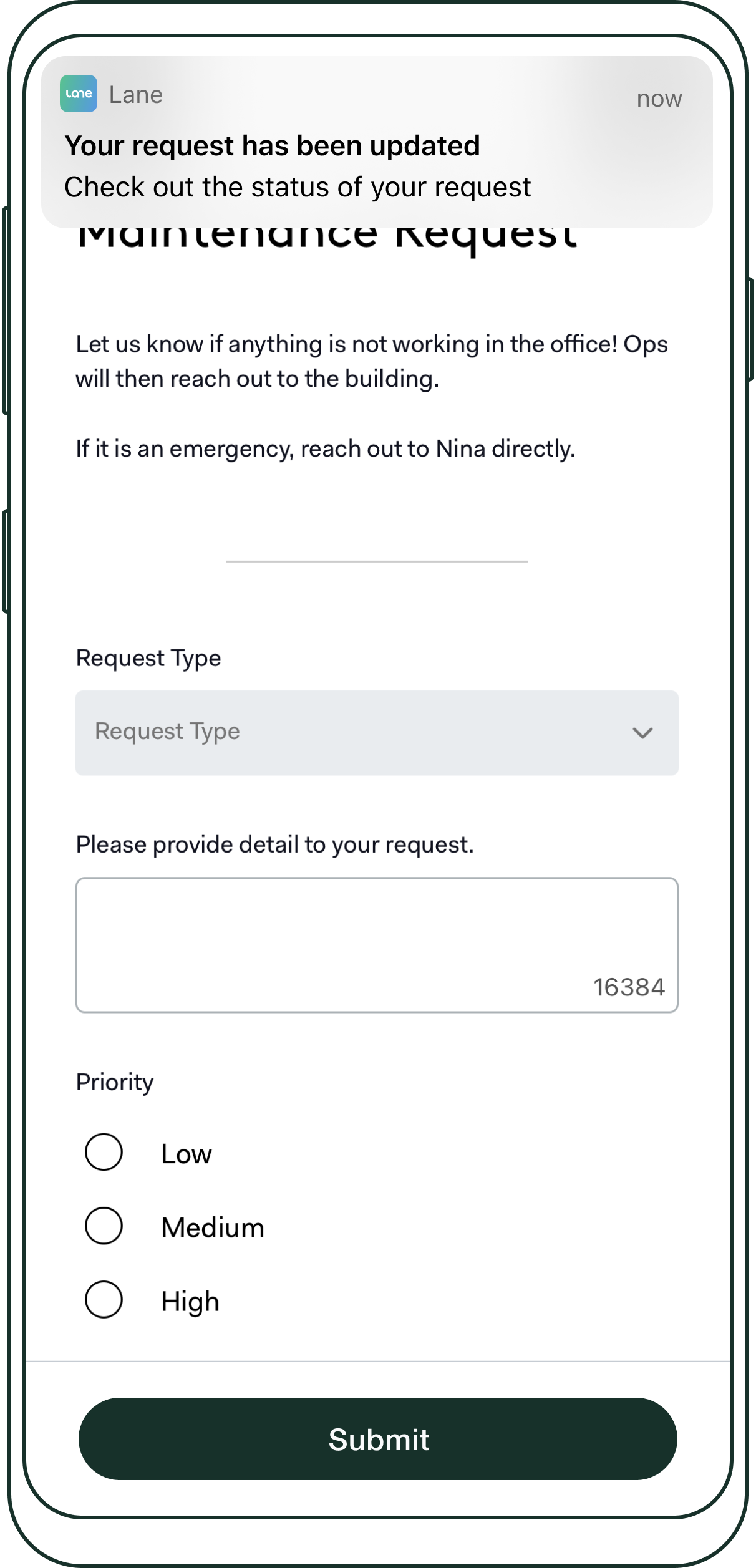This screenshot has height=1568, width=756.
Task: Tap the 'High' priority label
Action: pyautogui.click(x=190, y=1302)
